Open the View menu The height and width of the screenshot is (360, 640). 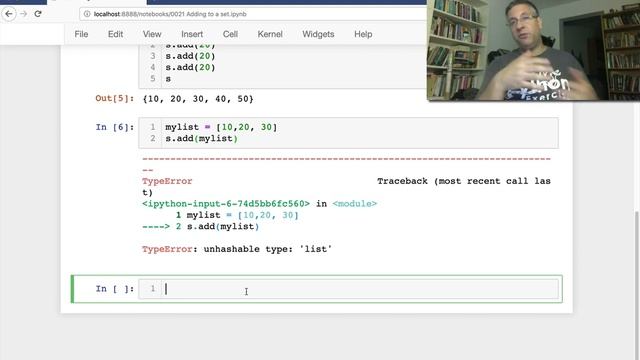(152, 34)
